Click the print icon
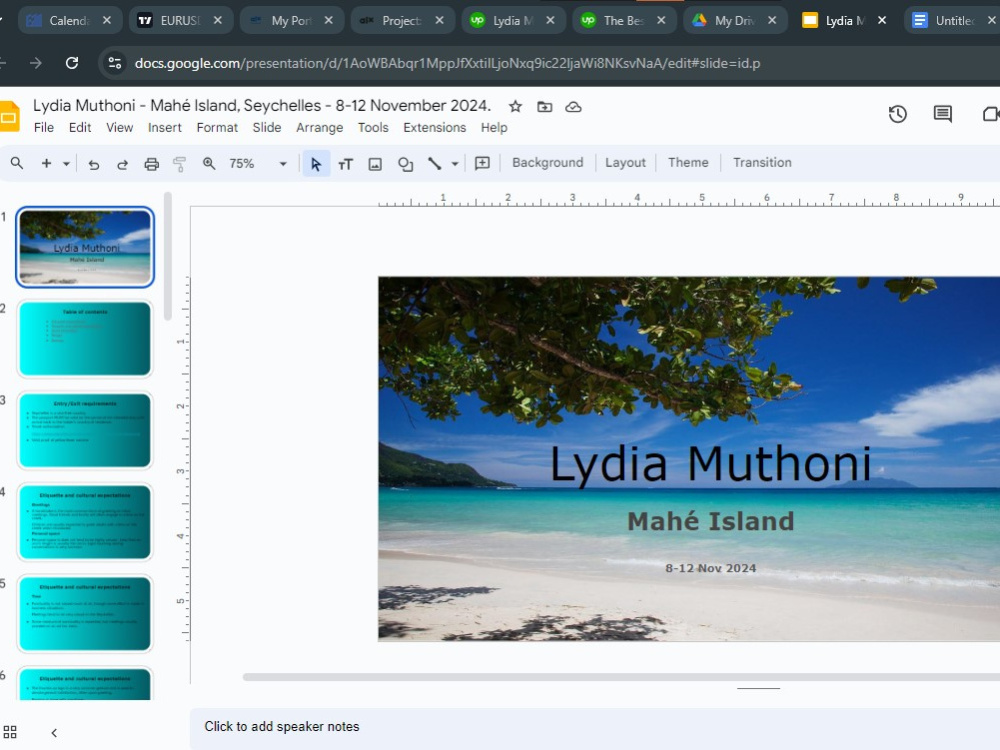Viewport: 1000px width, 750px height. click(x=151, y=164)
